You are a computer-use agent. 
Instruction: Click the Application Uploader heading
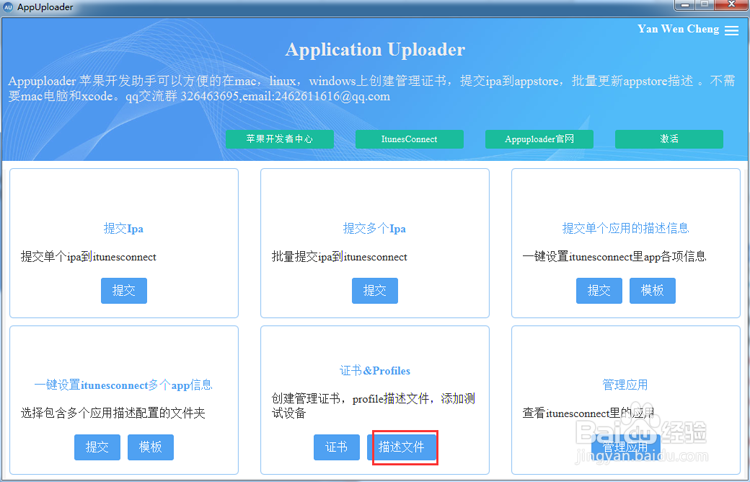pos(375,50)
